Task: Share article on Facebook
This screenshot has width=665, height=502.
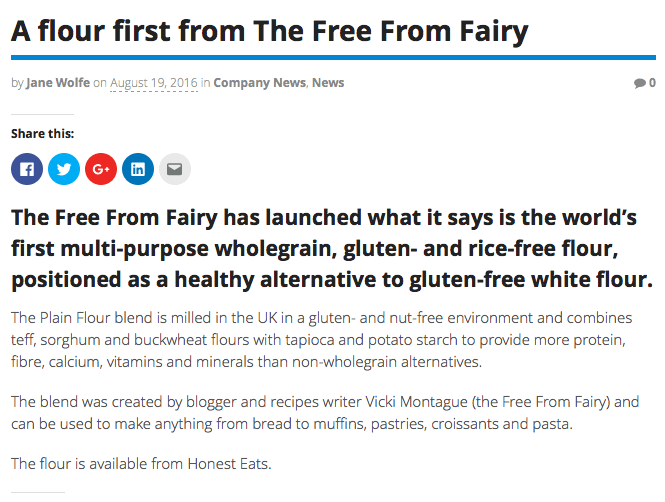Action: click(x=27, y=169)
